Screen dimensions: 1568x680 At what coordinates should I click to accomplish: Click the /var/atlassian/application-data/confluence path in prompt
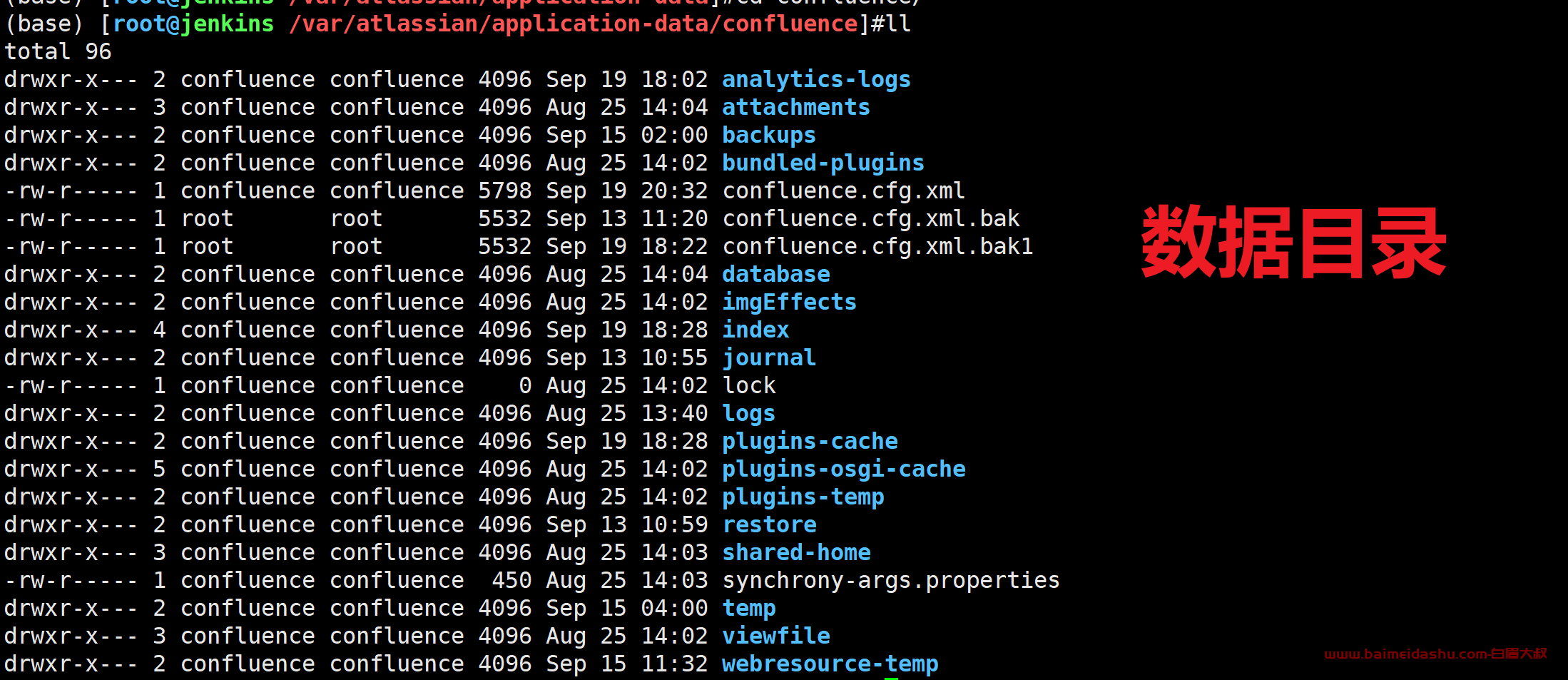[574, 24]
